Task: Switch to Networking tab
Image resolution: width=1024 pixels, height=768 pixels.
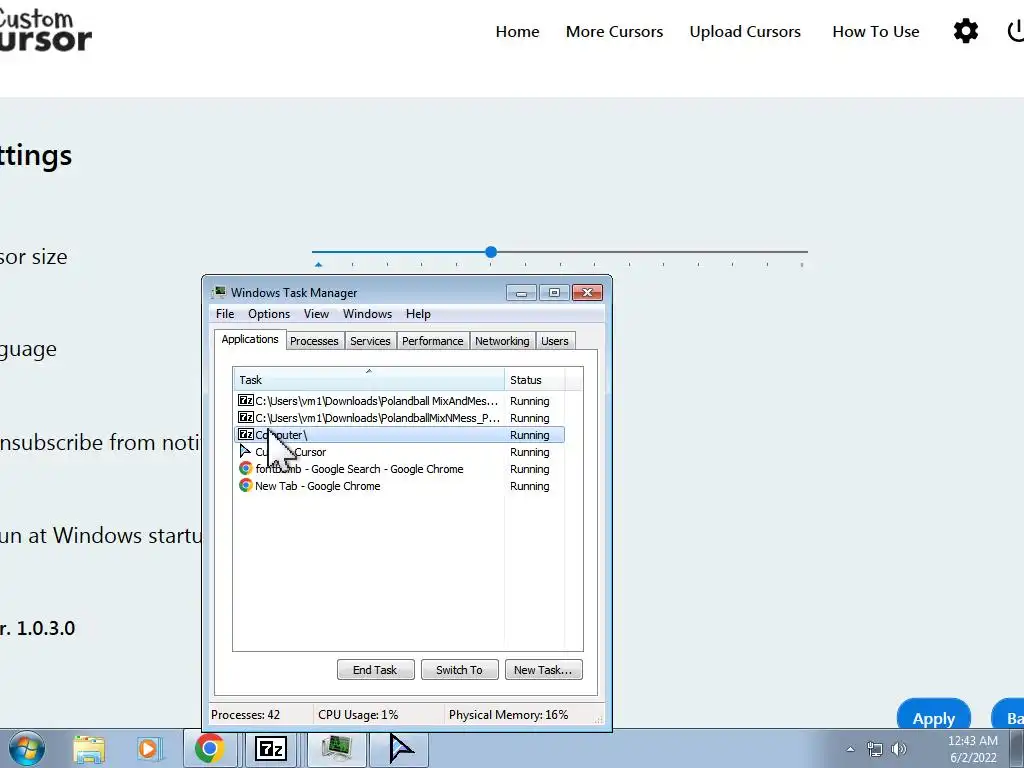Action: coord(502,341)
